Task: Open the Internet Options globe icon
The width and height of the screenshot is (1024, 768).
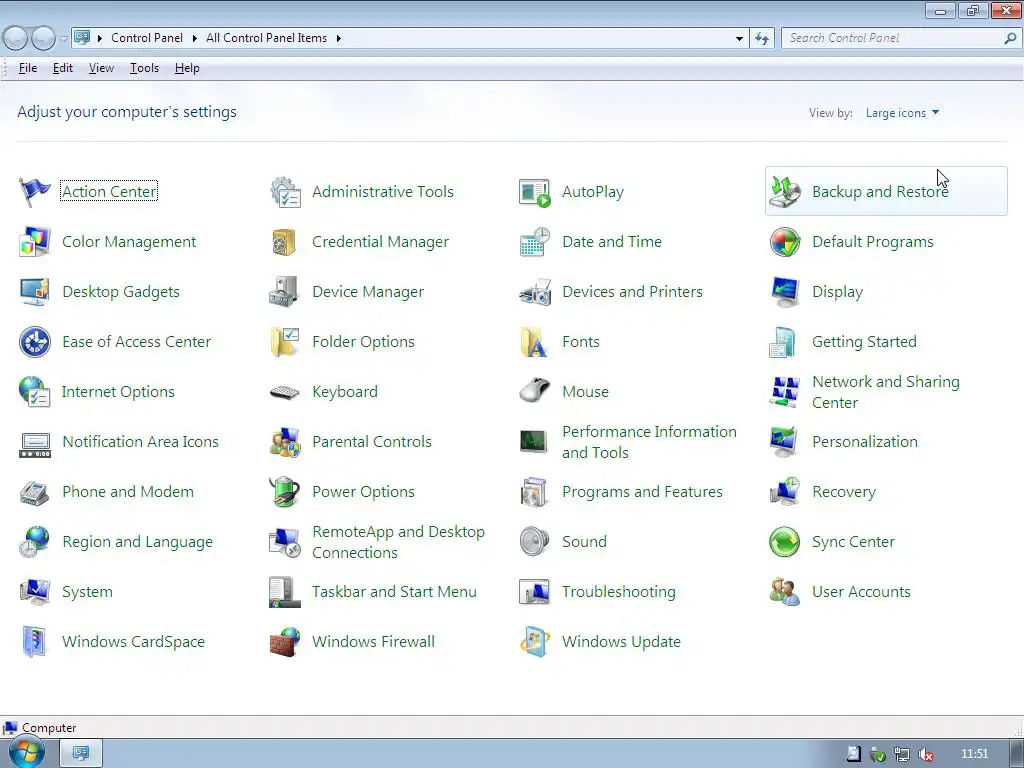Action: click(x=35, y=392)
